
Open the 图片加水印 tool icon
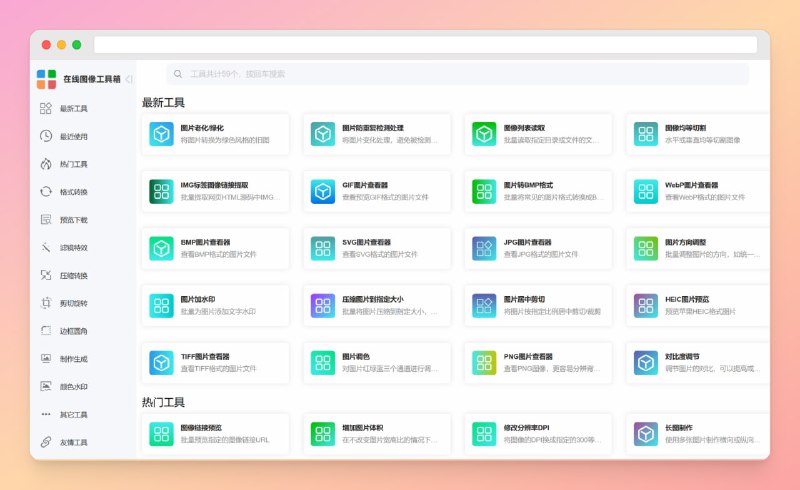tap(161, 305)
